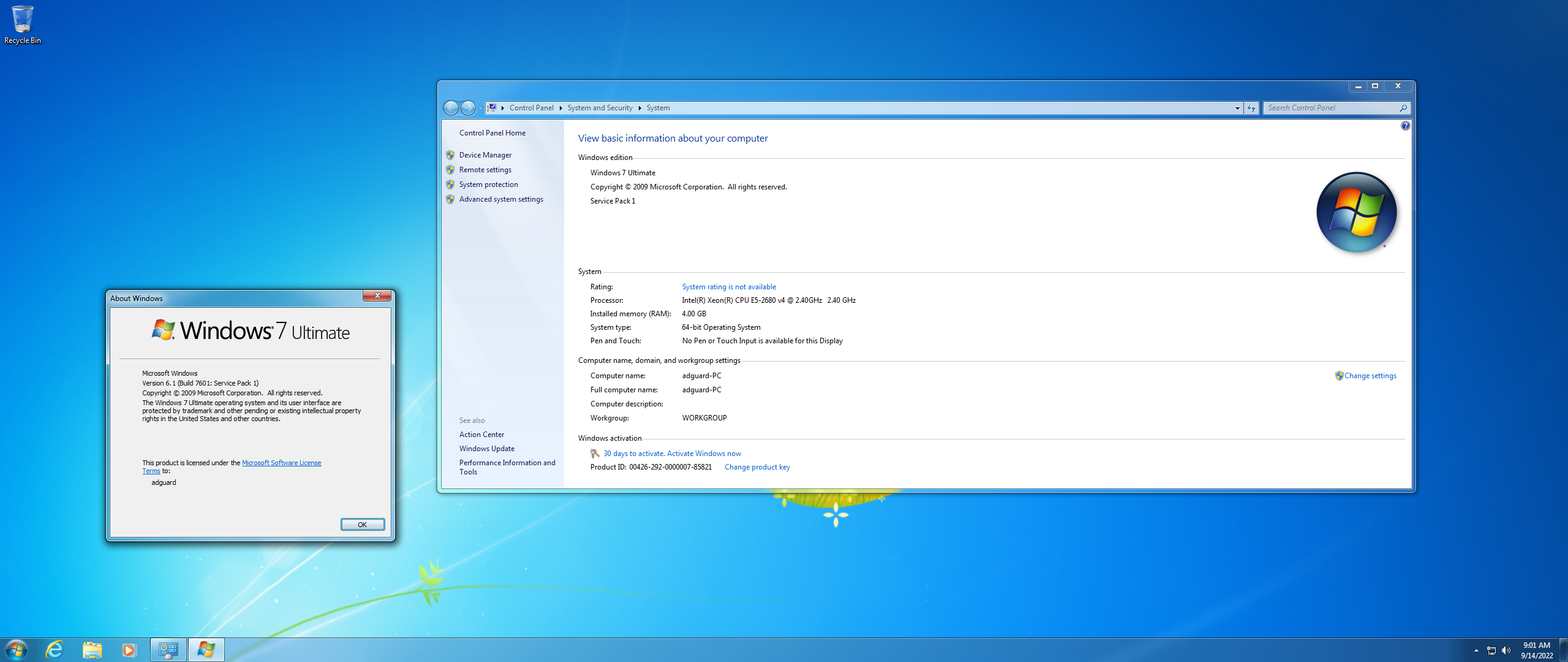Click the Refresh button in address bar
This screenshot has width=1568, height=662.
tap(1251, 108)
